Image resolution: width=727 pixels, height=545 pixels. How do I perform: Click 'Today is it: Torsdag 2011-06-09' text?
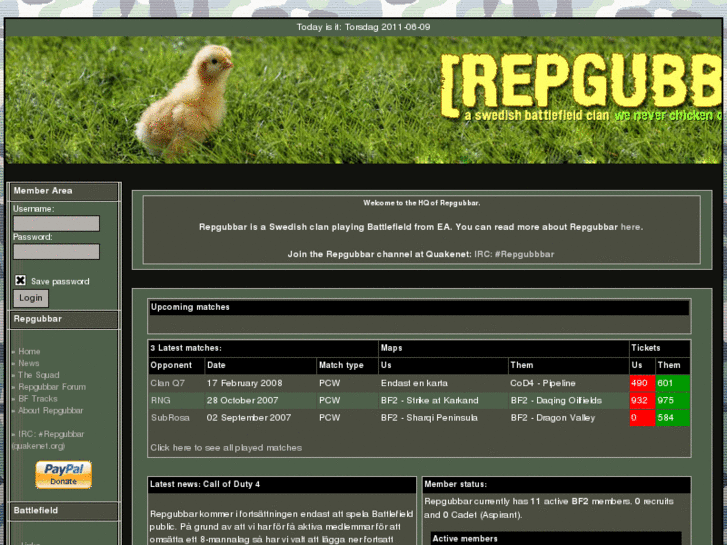click(364, 27)
